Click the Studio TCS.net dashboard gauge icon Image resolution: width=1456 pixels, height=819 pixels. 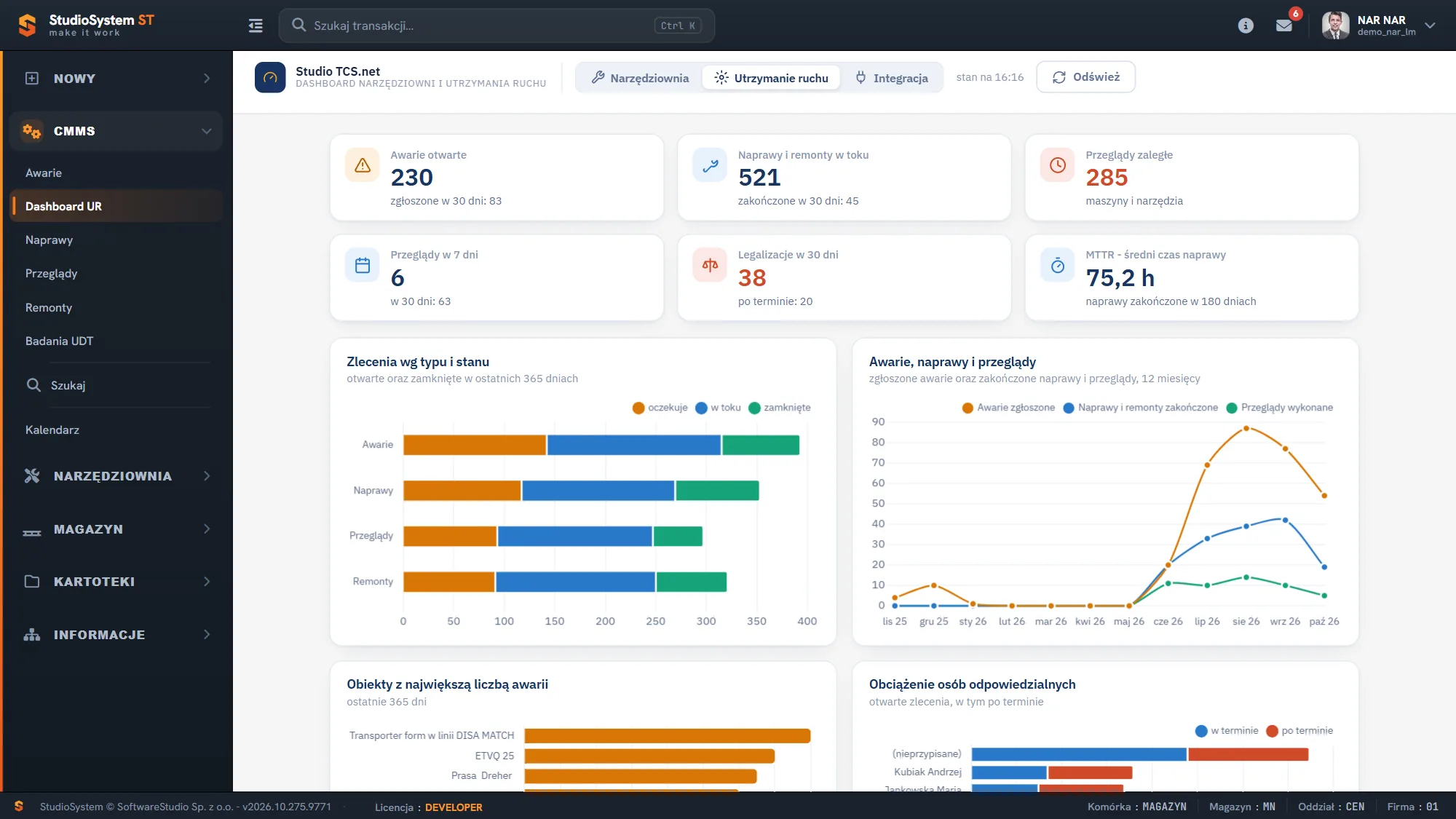point(270,77)
